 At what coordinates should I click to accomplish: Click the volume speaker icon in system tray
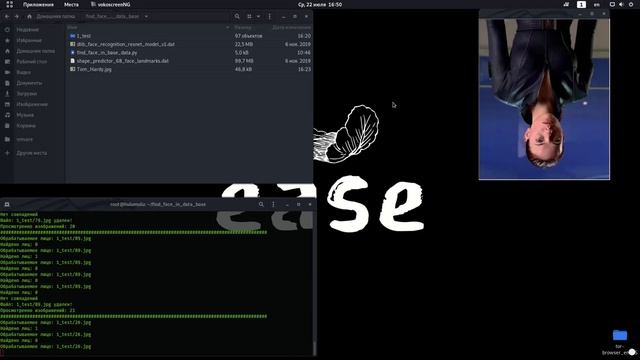(x=621, y=4)
